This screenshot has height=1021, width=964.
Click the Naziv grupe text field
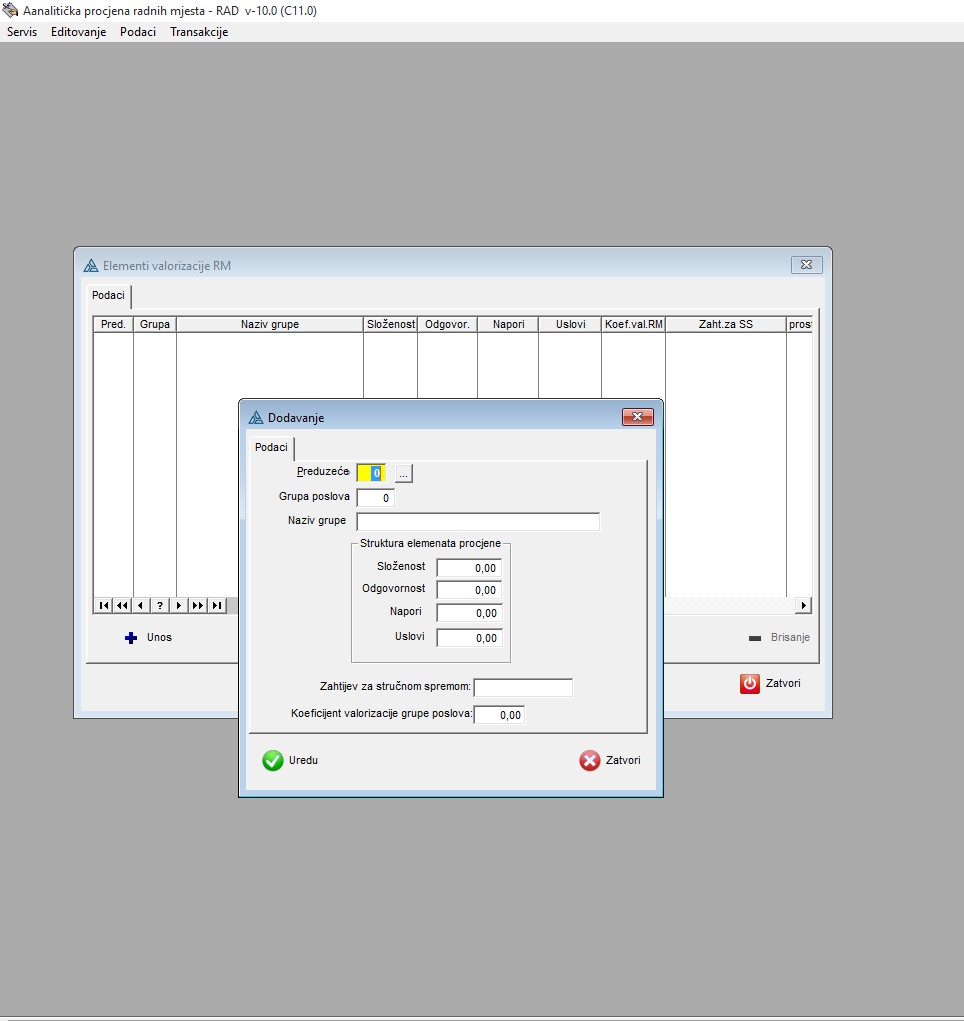(478, 522)
